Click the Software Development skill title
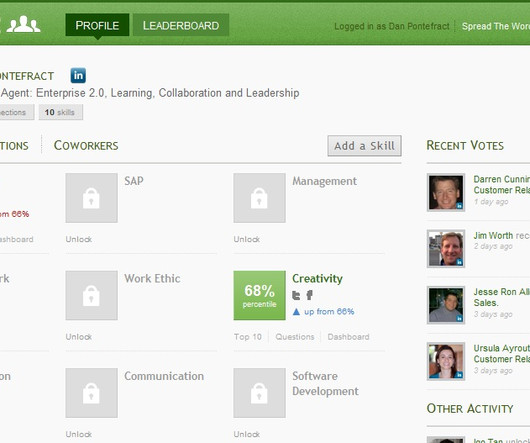Image resolution: width=530 pixels, height=443 pixels. [x=325, y=384]
